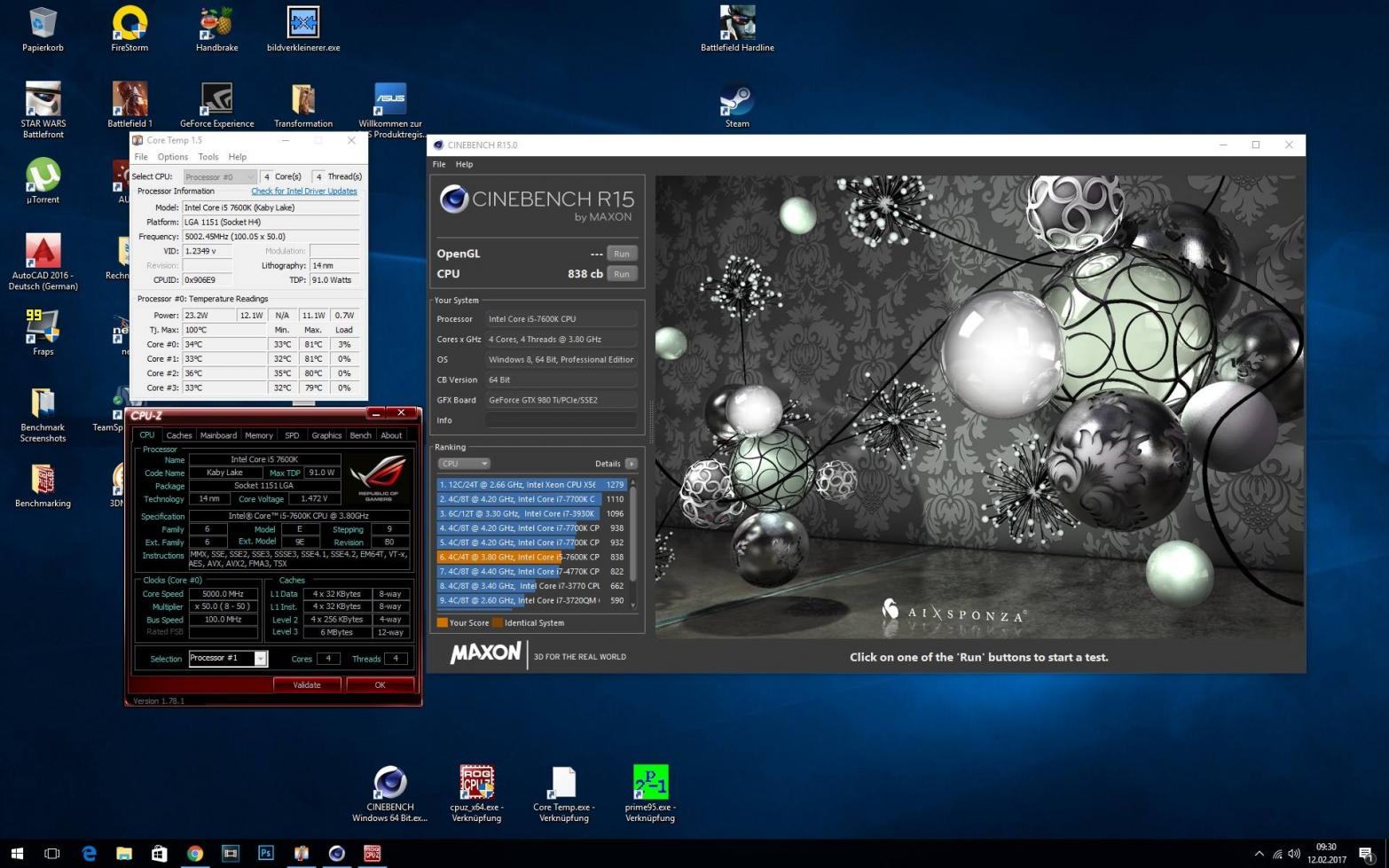
Task: Select Core Temp.exe Verknüpfung icon
Action: (564, 794)
